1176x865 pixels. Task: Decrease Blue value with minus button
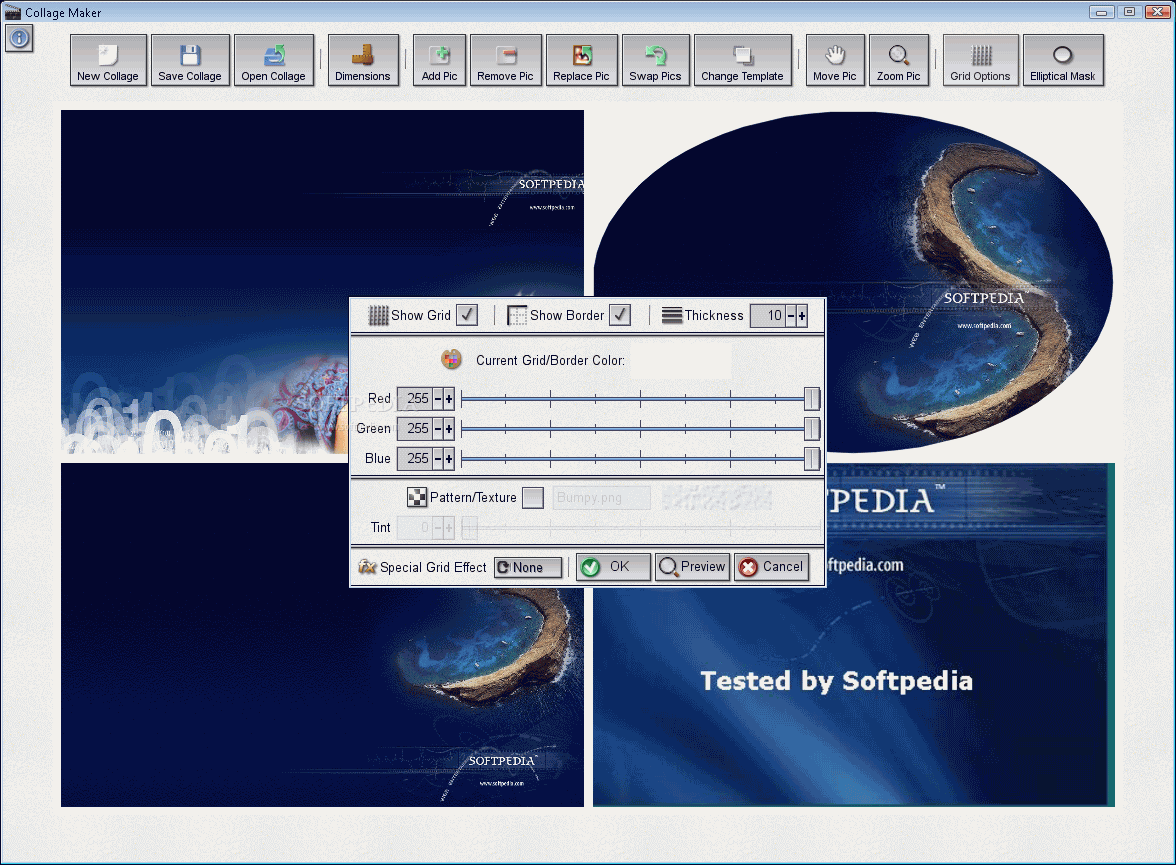438,458
